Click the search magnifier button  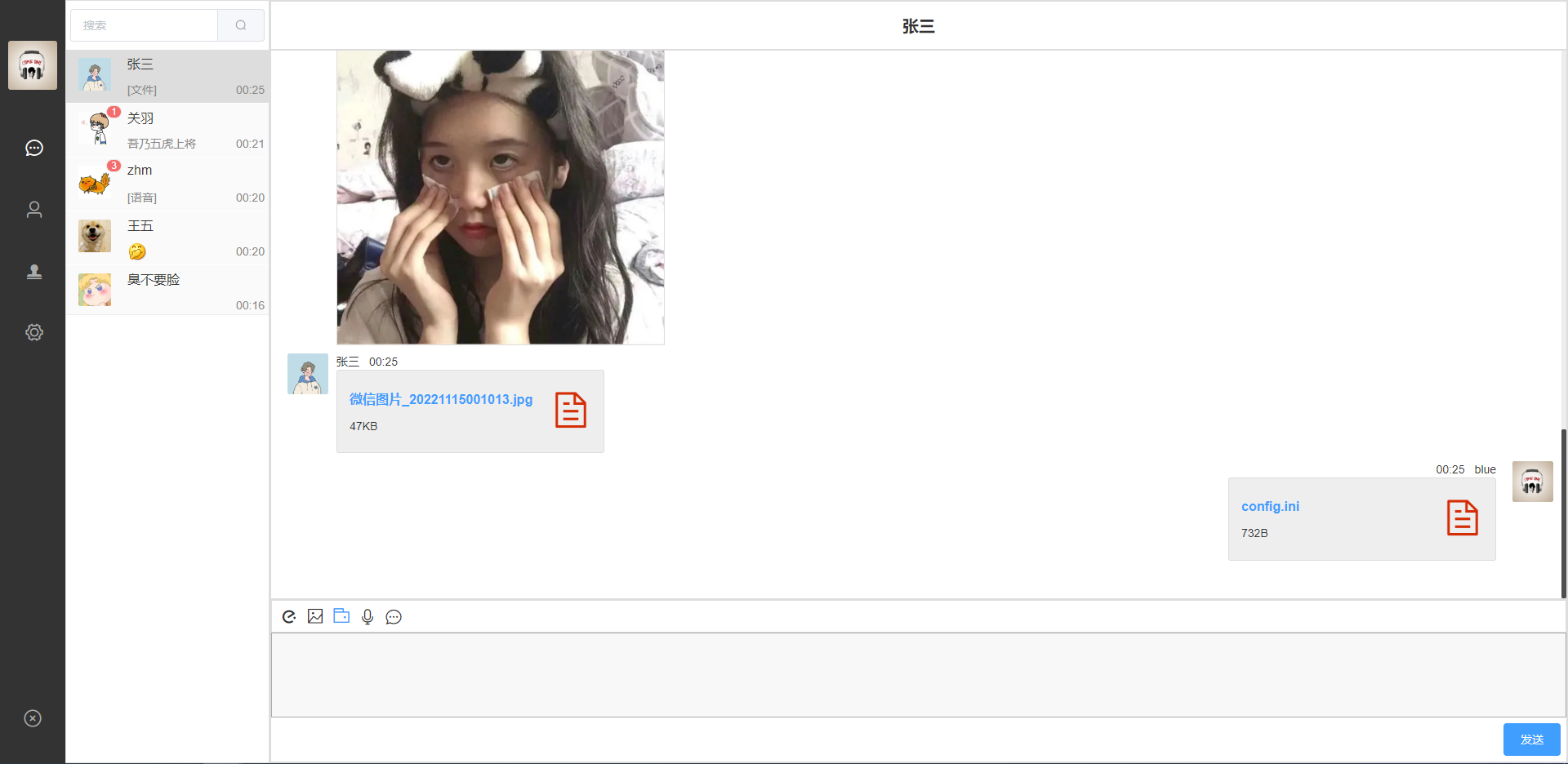241,25
